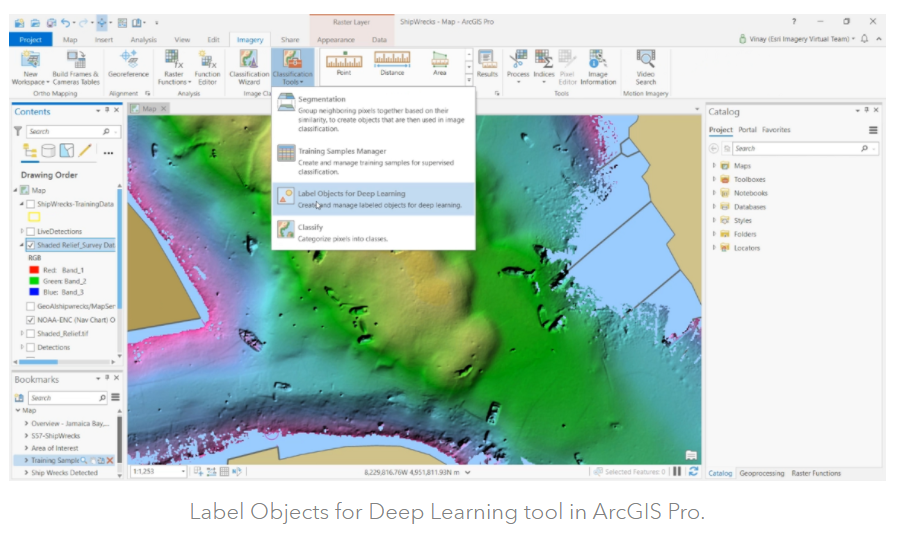
Task: Choose Training Samples Manager entry
Action: click(x=374, y=161)
